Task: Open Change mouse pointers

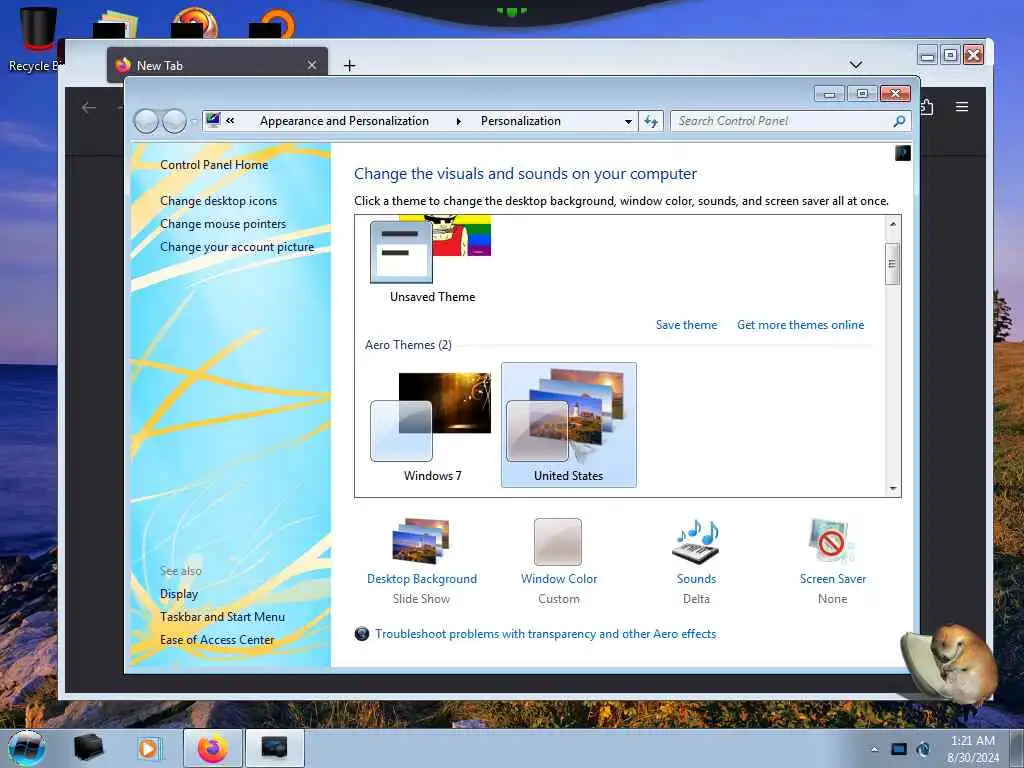Action: [x=223, y=223]
